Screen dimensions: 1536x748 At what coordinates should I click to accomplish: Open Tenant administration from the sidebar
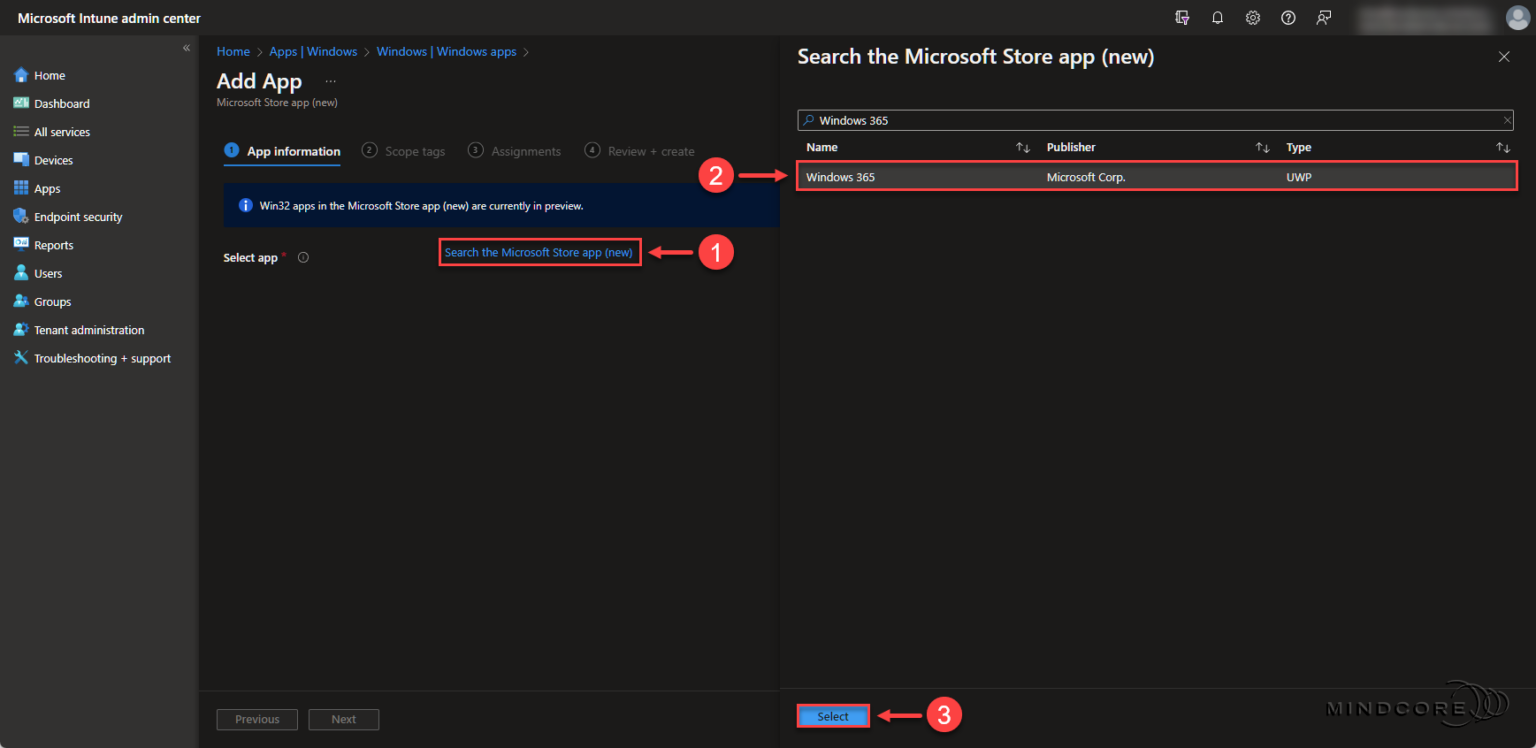tap(87, 329)
